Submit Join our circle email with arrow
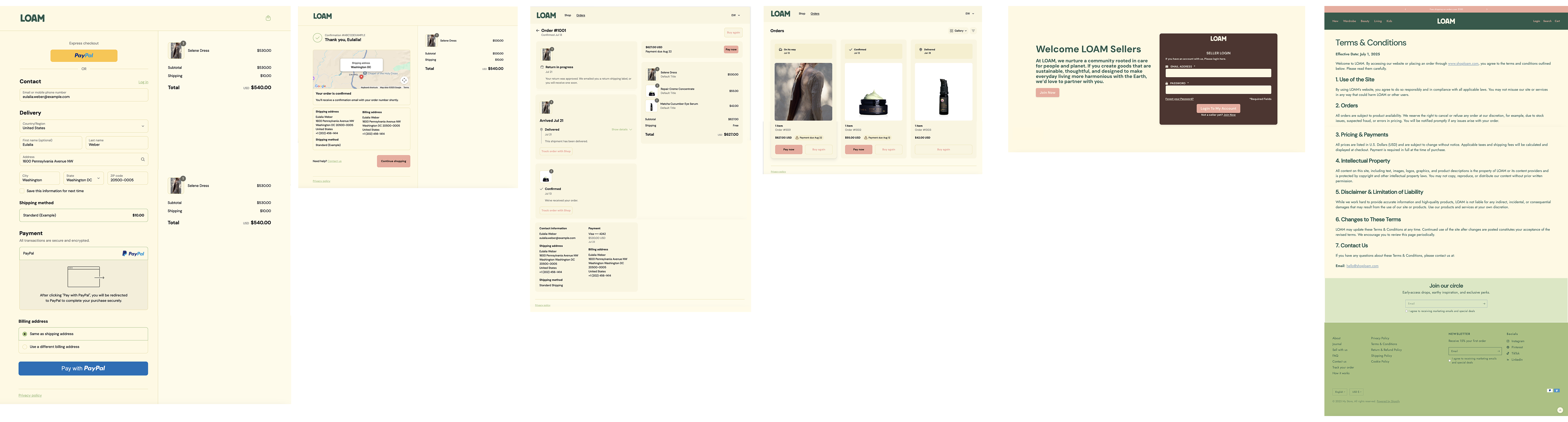The height and width of the screenshot is (422, 1568). (x=1484, y=303)
